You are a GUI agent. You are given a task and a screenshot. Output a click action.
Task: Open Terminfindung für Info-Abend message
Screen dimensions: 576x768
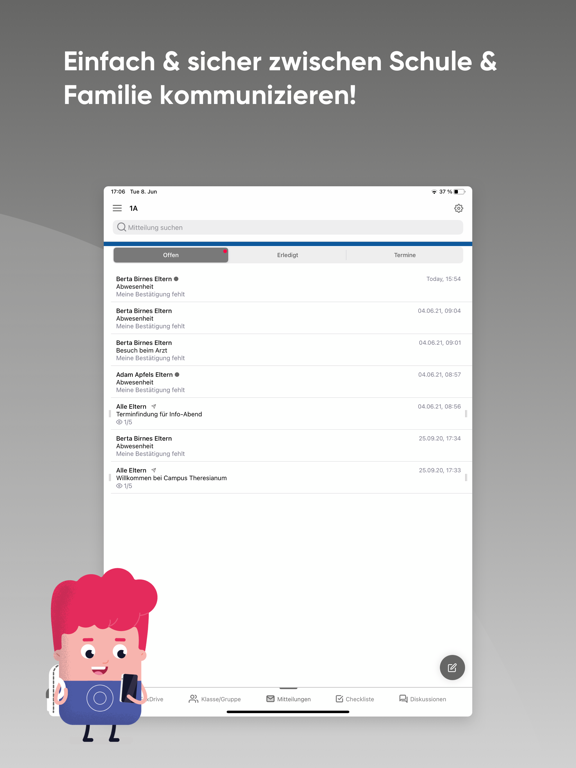tap(288, 414)
